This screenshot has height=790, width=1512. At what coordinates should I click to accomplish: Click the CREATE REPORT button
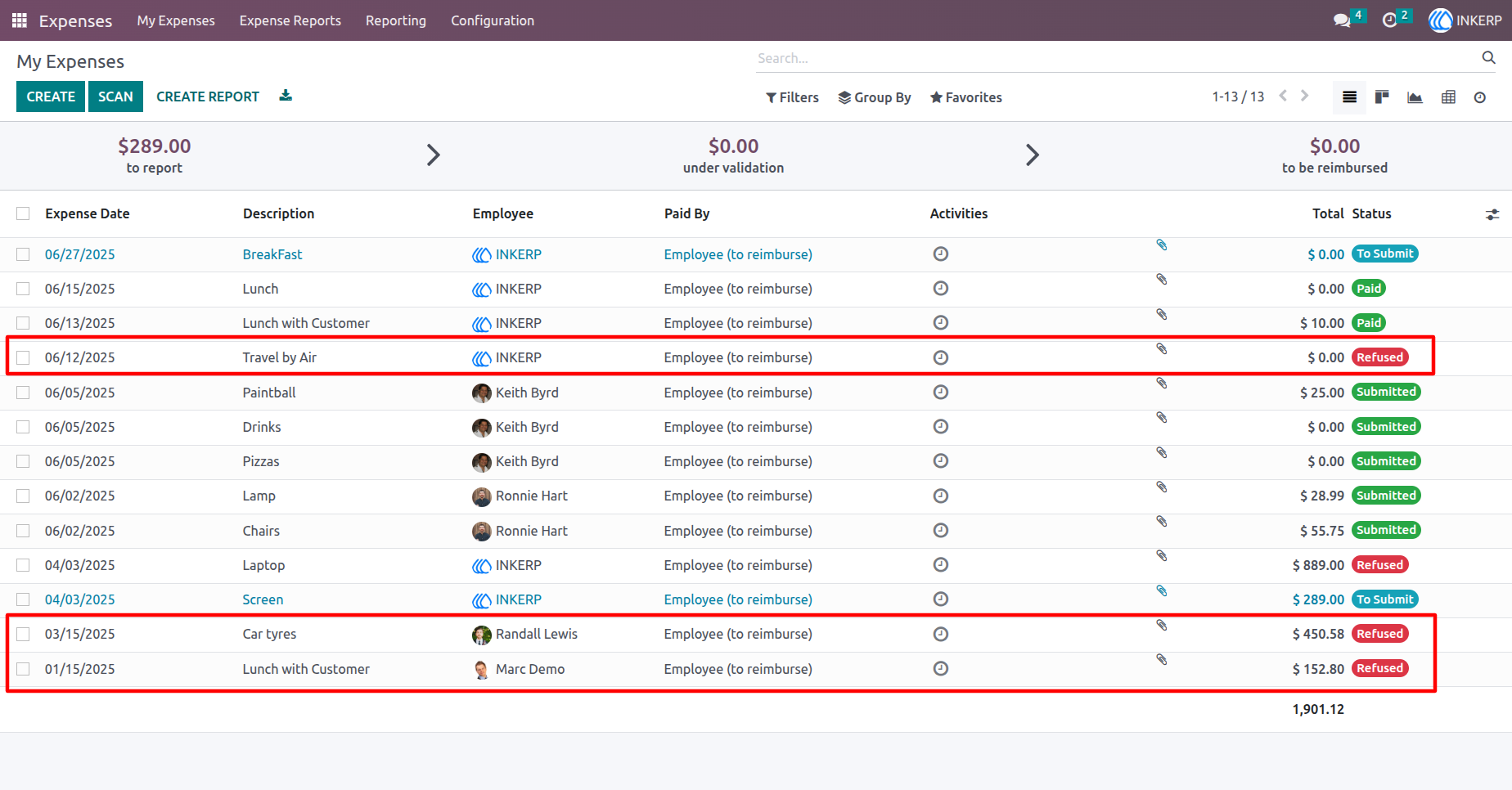click(208, 97)
